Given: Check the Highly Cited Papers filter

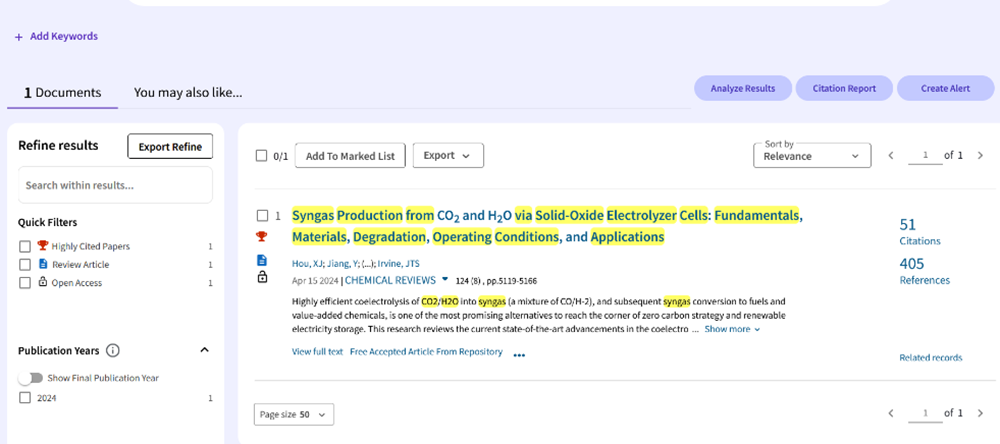Looking at the screenshot, I should [25, 246].
